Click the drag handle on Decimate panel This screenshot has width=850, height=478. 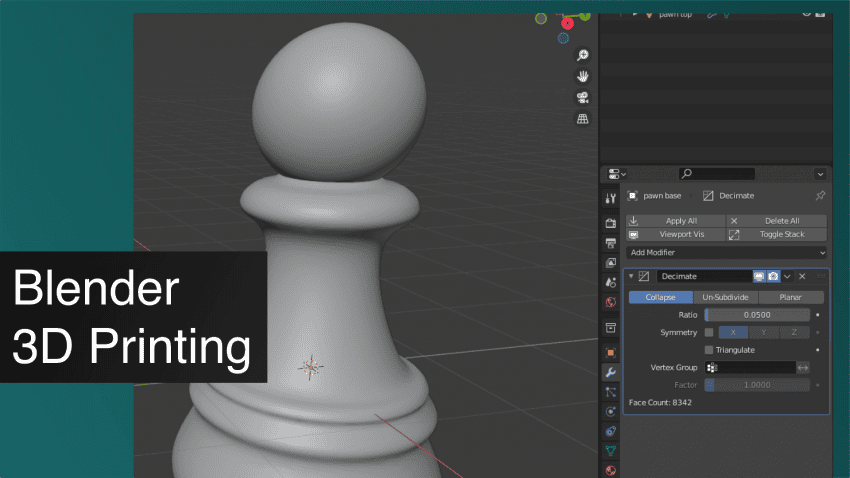click(x=821, y=276)
